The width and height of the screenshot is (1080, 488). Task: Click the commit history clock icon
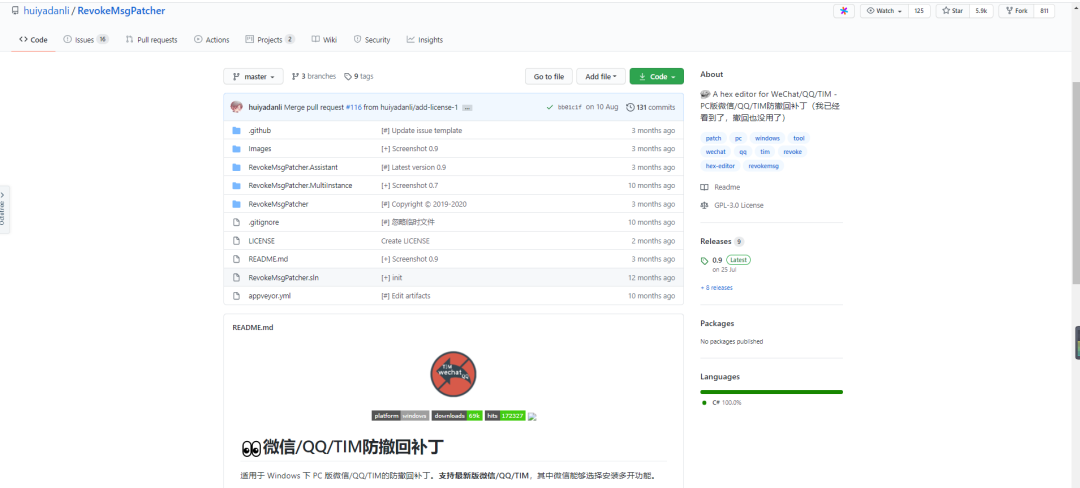click(630, 107)
